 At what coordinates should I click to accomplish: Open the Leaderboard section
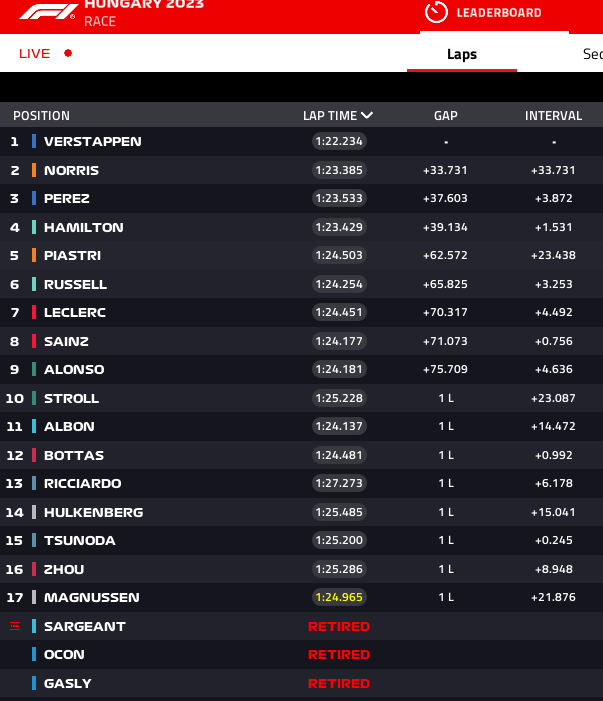coord(499,13)
